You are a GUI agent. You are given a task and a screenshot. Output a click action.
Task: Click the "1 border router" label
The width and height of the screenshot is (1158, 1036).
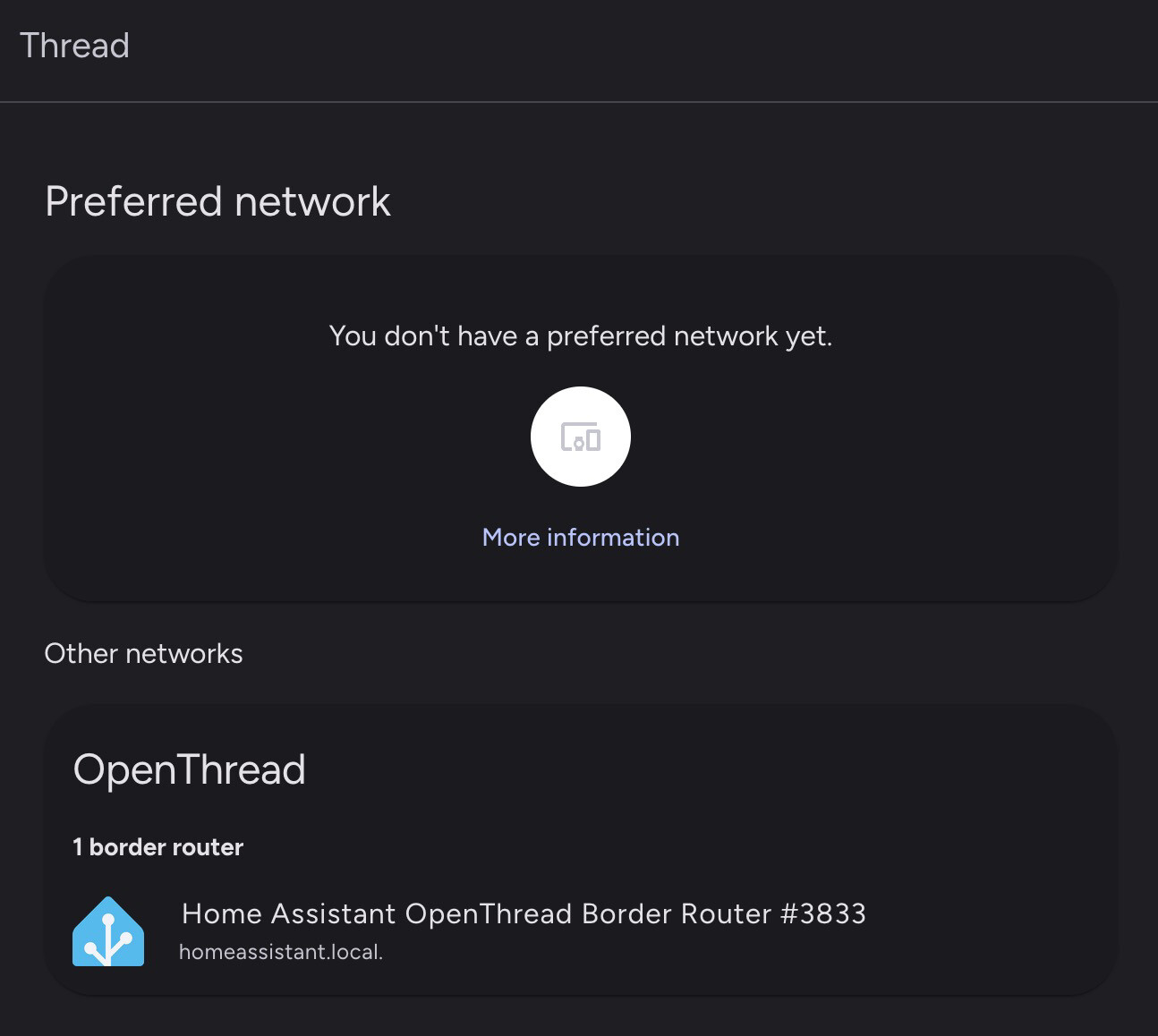click(158, 847)
